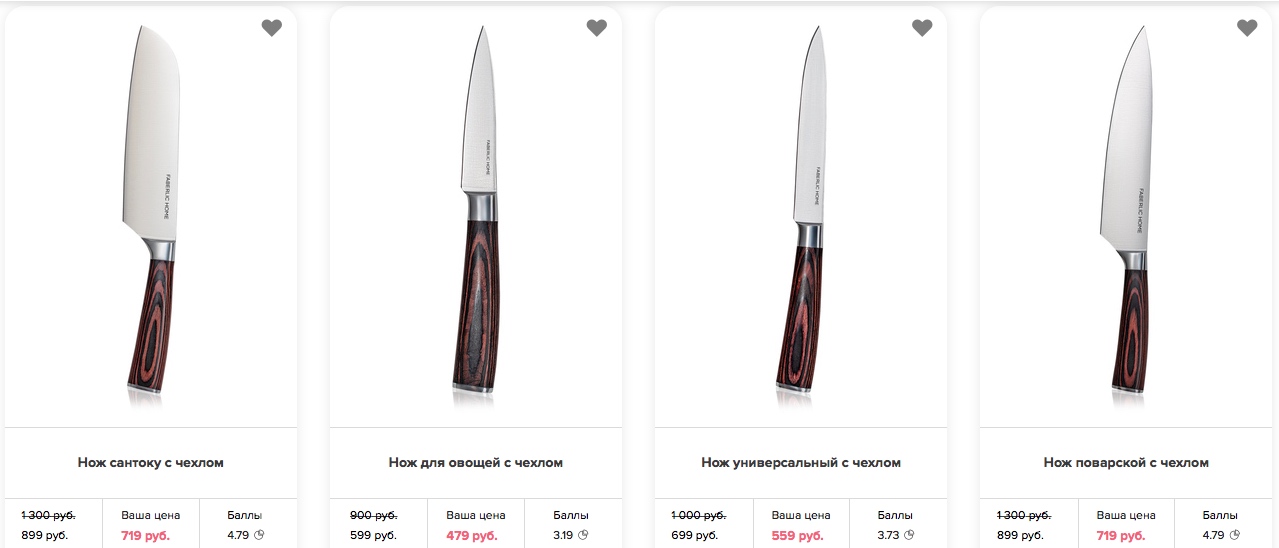The height and width of the screenshot is (548, 1279).
Task: Add vegetable knife to favorites heart
Action: click(597, 28)
